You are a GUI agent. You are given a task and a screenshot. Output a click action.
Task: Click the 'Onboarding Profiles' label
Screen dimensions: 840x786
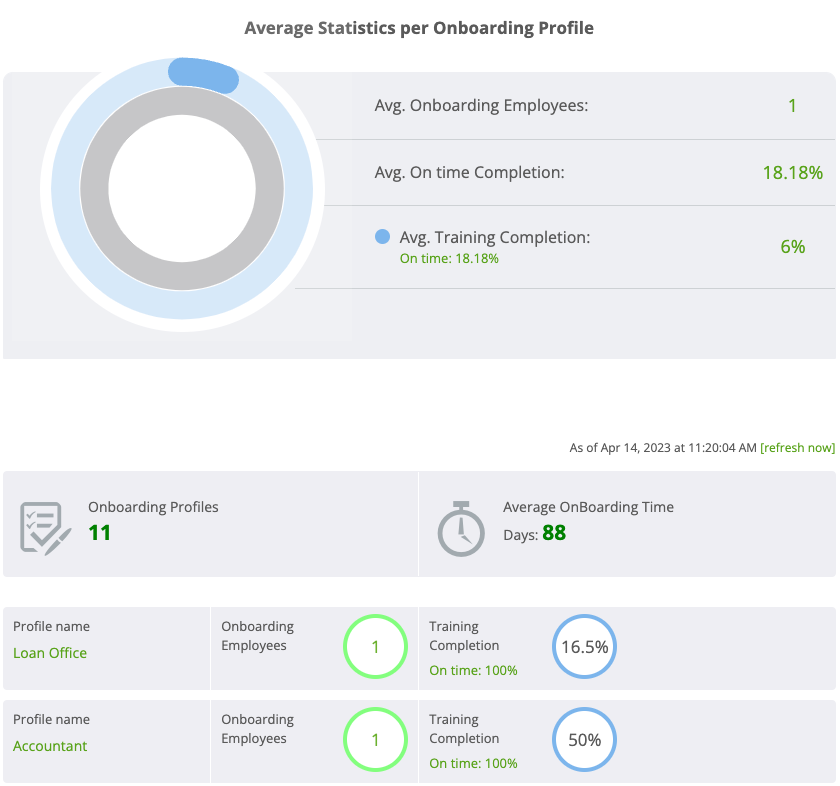pyautogui.click(x=153, y=507)
